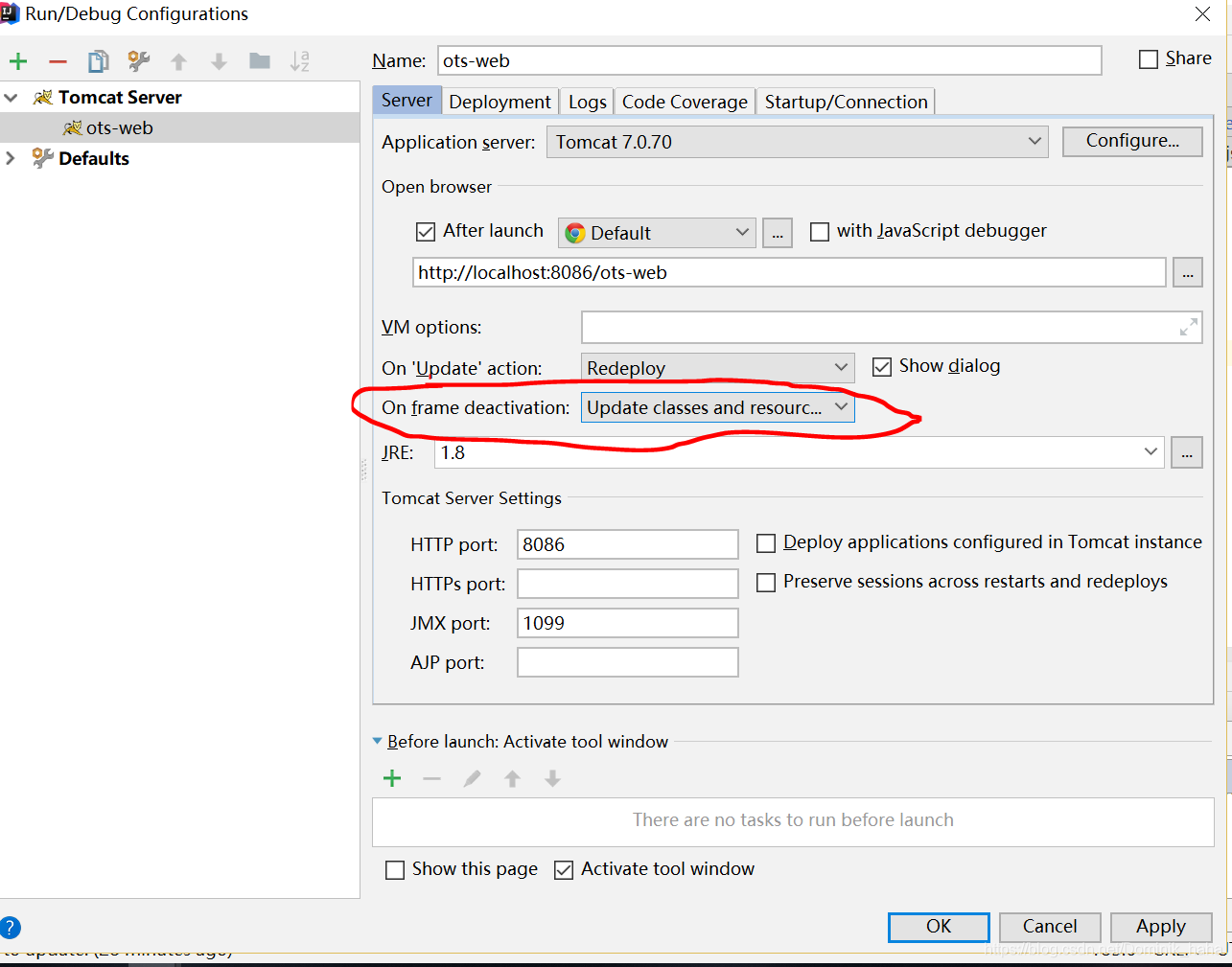
Task: Add new configuration with plus icon
Action: pos(18,62)
